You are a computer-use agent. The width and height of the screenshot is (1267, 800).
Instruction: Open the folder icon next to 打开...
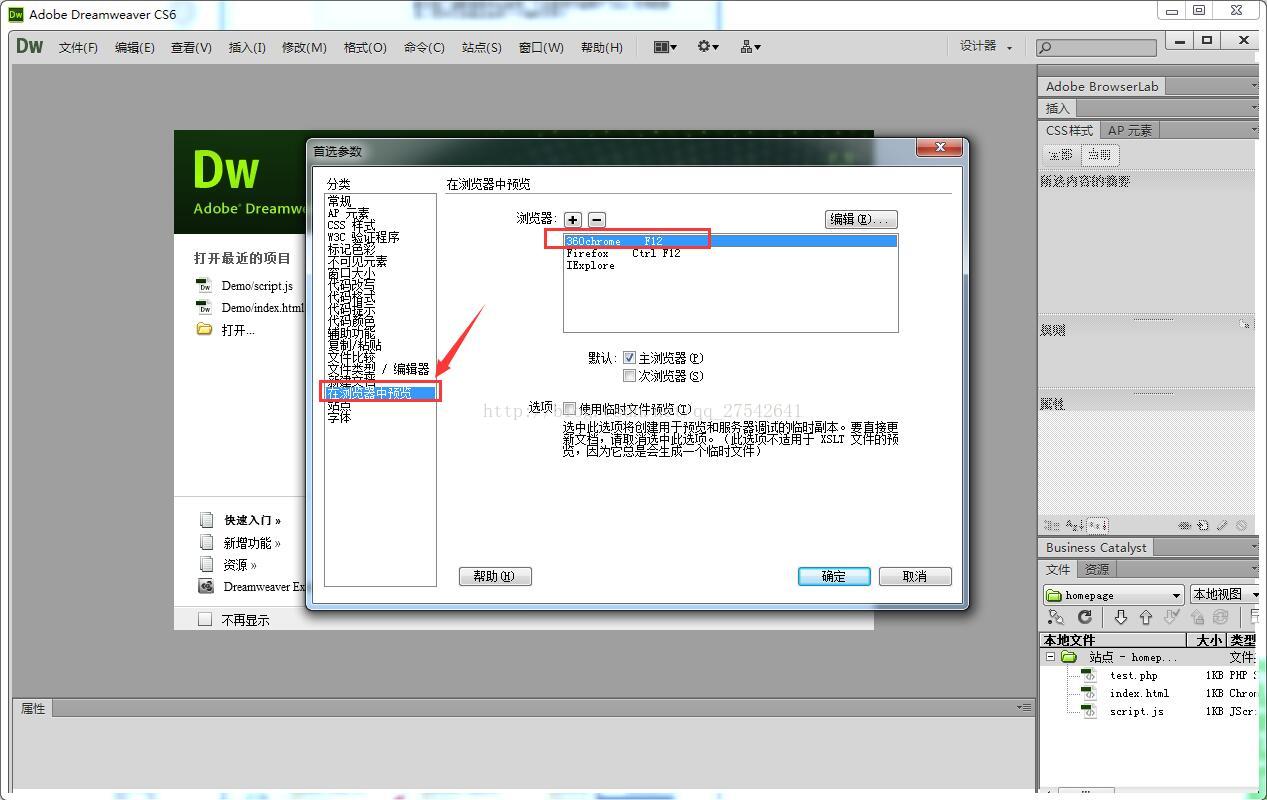[x=205, y=329]
